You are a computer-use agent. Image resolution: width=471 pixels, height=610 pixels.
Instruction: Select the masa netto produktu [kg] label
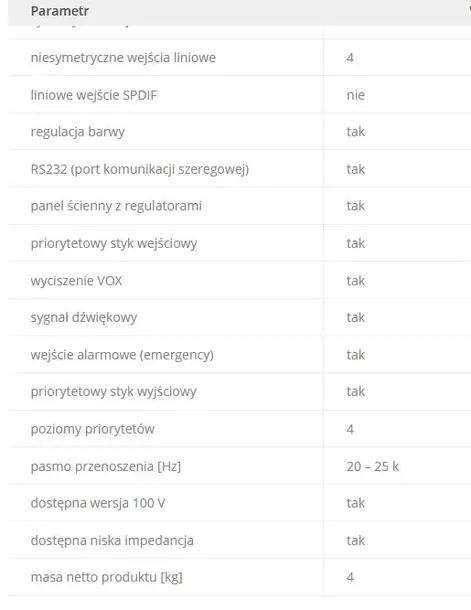107,577
